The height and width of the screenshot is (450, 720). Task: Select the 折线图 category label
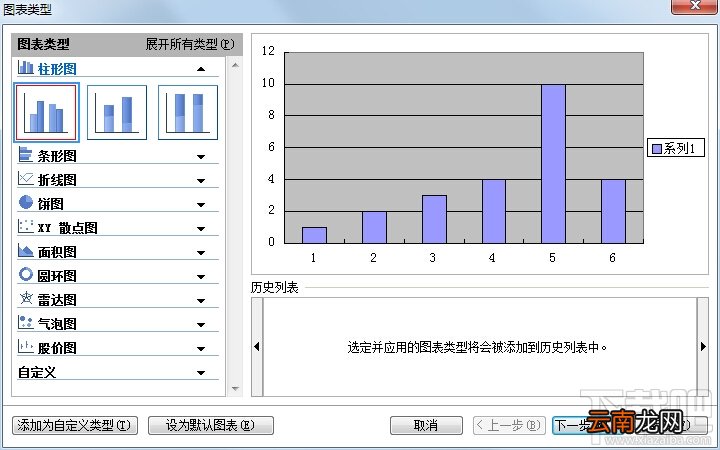click(x=57, y=180)
